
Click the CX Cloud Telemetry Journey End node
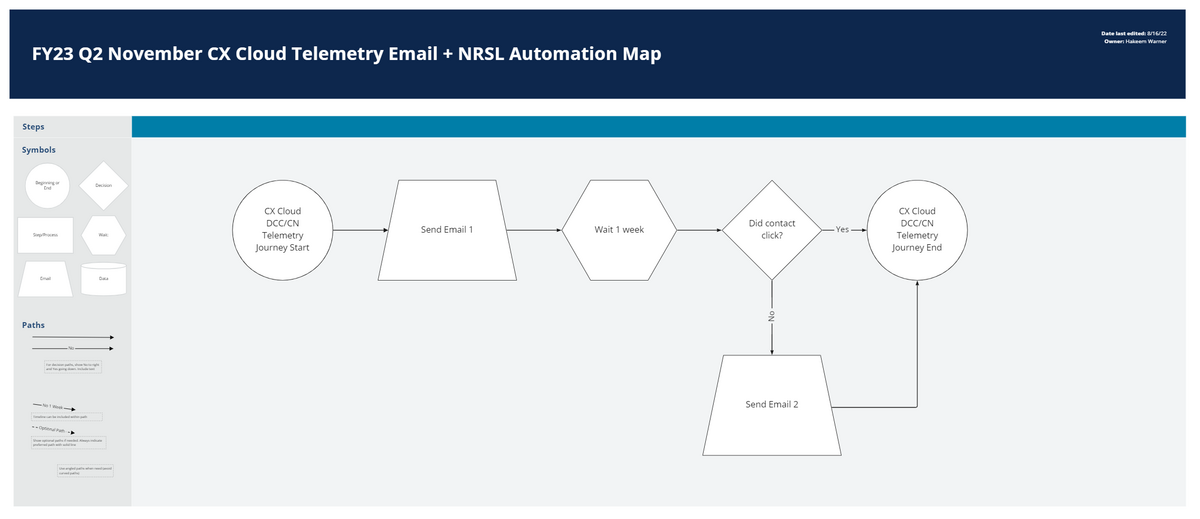[917, 230]
